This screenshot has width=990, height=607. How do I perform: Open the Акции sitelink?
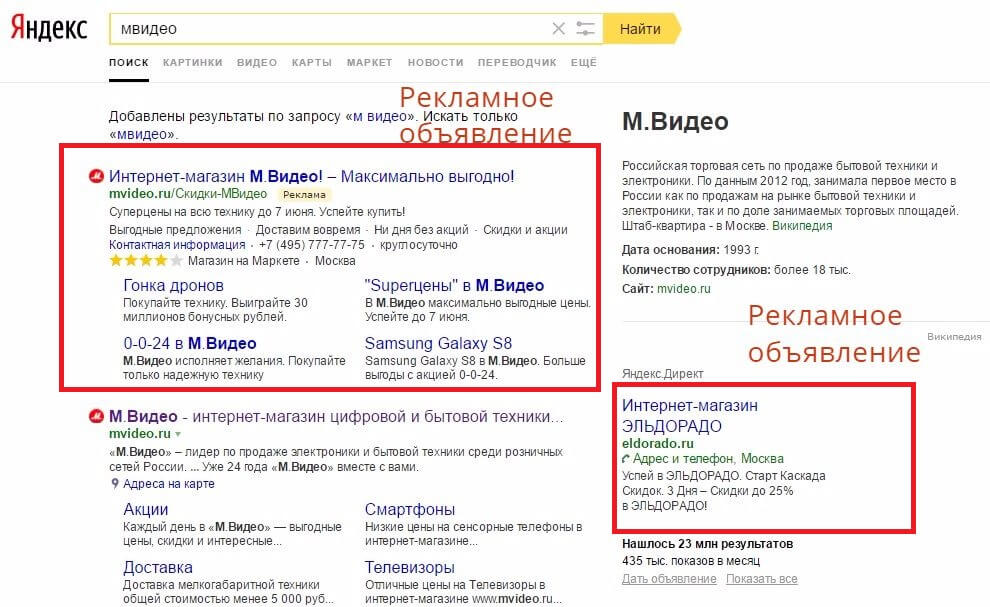(146, 509)
